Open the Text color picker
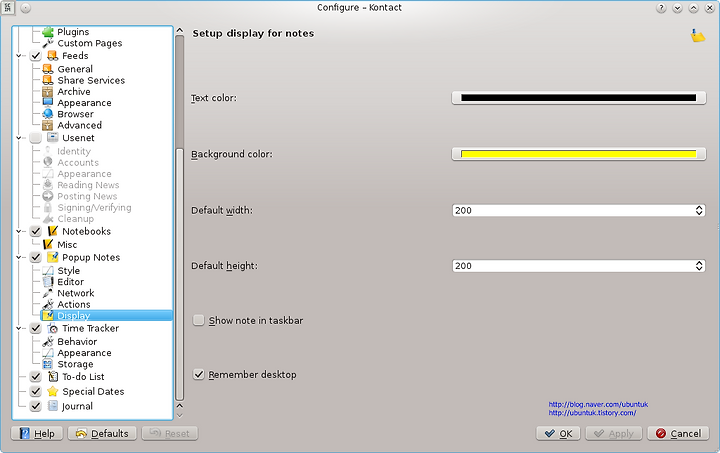 pyautogui.click(x=579, y=98)
